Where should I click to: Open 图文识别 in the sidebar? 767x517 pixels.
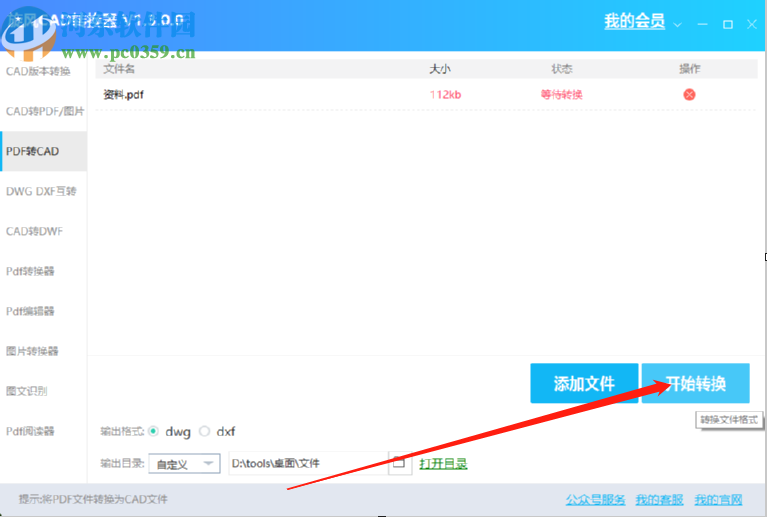point(26,391)
